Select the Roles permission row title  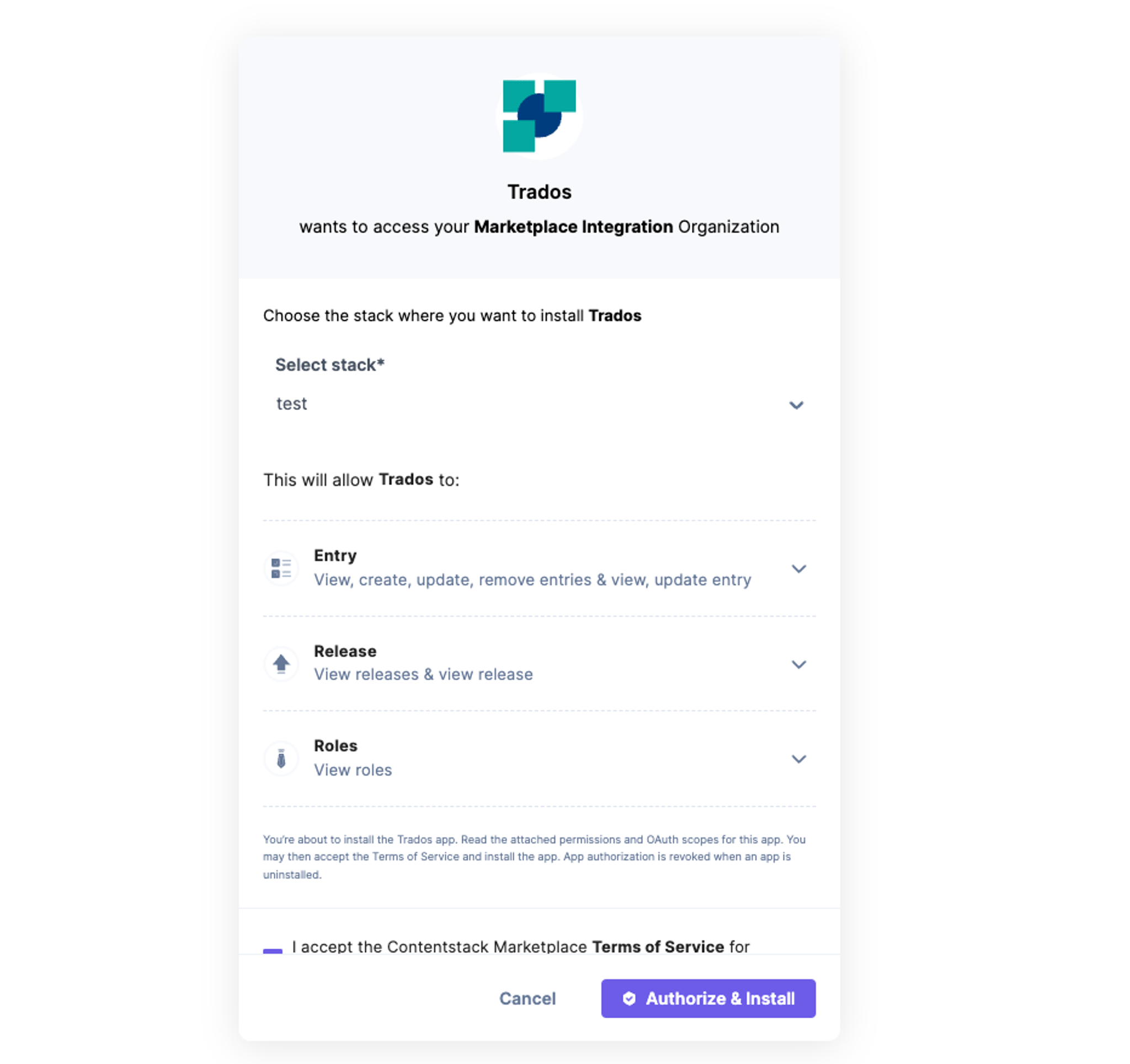click(x=335, y=745)
